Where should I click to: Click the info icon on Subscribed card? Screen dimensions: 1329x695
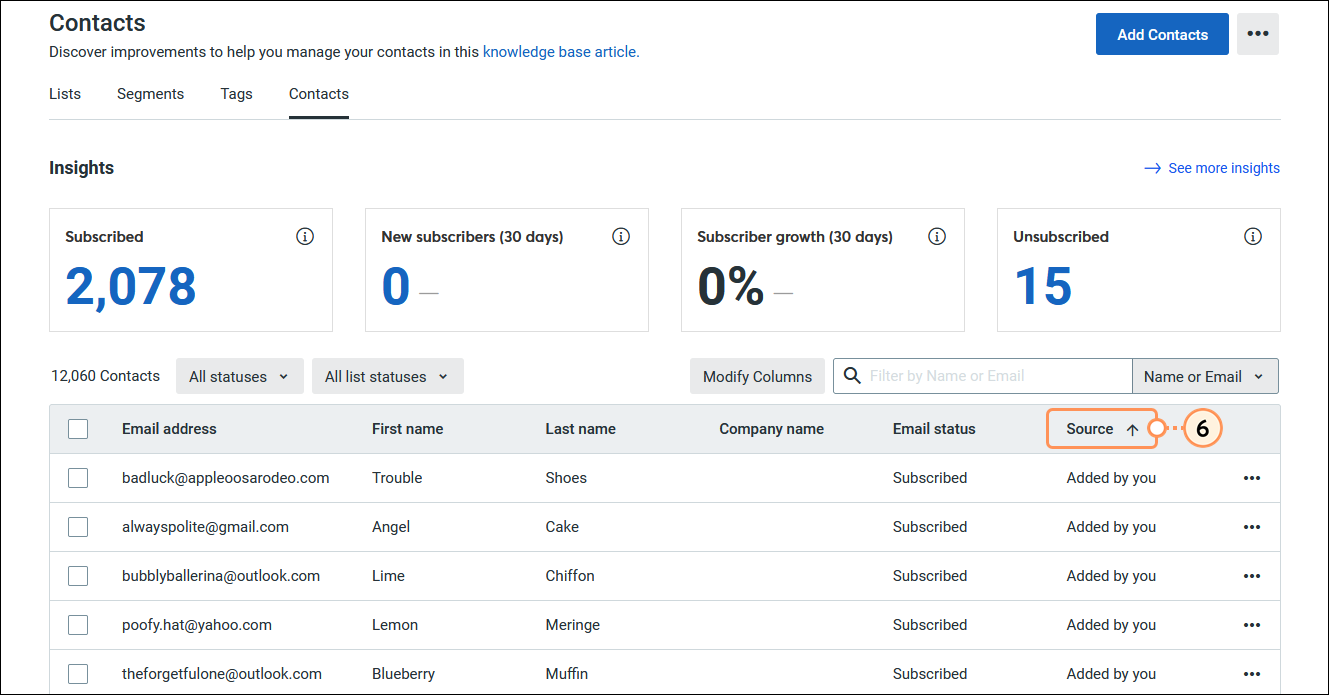click(x=305, y=237)
